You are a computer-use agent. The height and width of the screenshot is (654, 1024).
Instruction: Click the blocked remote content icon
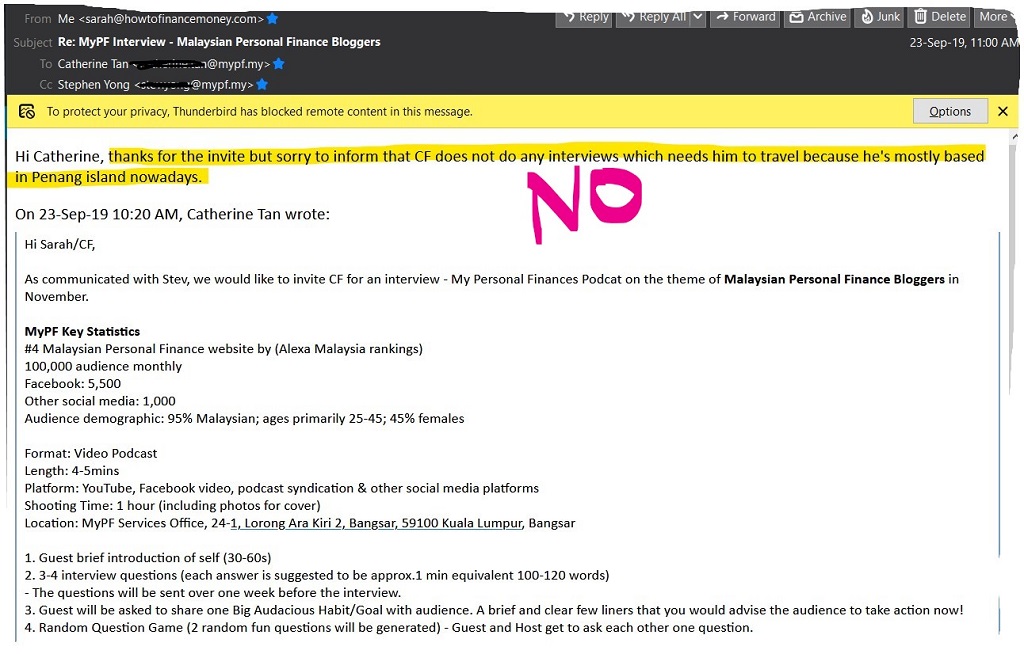point(27,112)
